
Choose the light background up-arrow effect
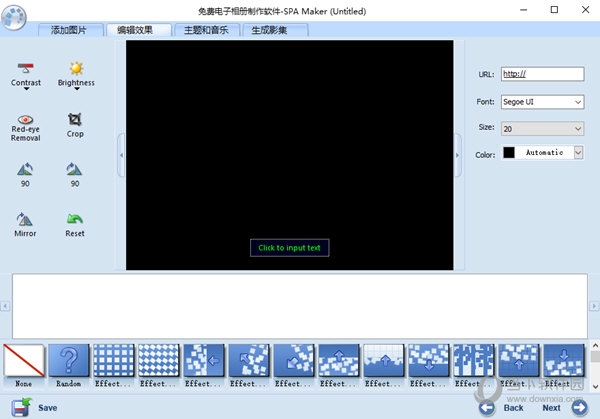[384, 360]
